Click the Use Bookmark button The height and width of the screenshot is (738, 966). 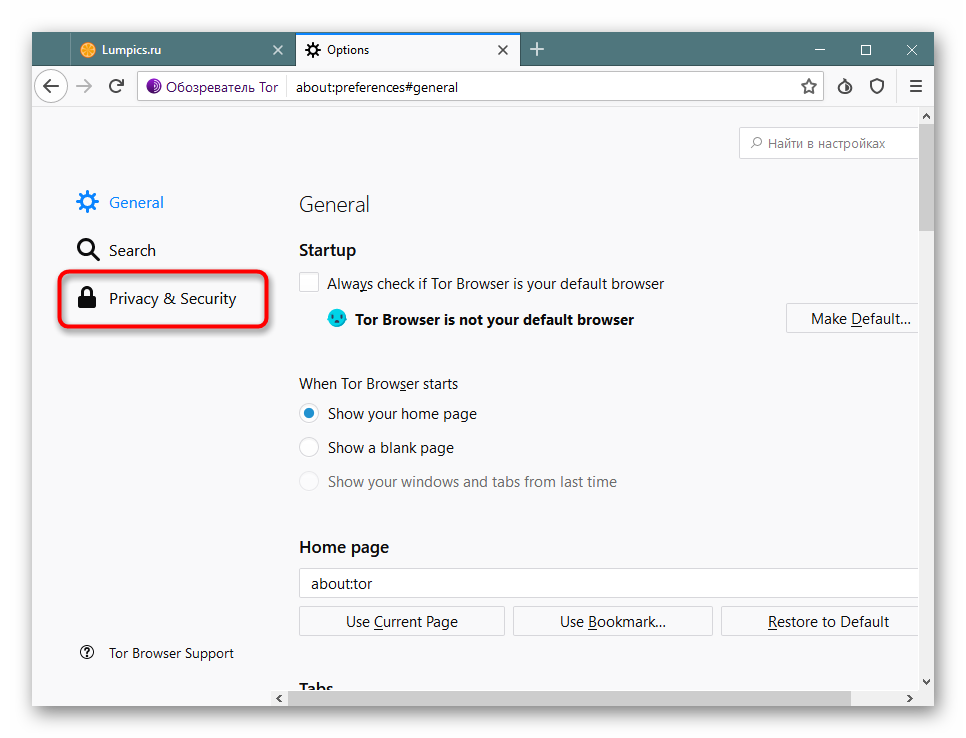[612, 622]
